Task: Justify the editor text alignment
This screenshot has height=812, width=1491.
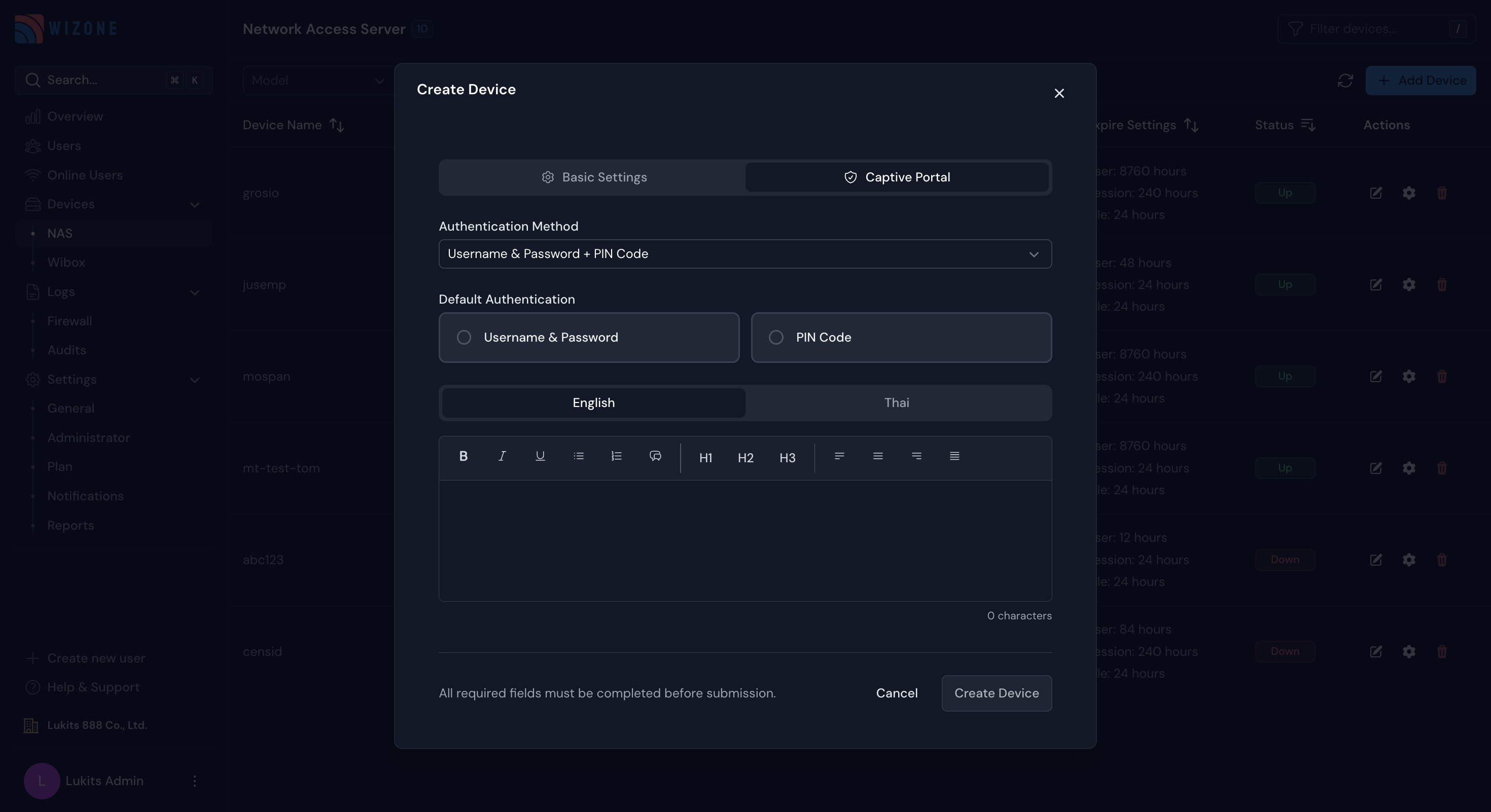Action: (x=954, y=456)
